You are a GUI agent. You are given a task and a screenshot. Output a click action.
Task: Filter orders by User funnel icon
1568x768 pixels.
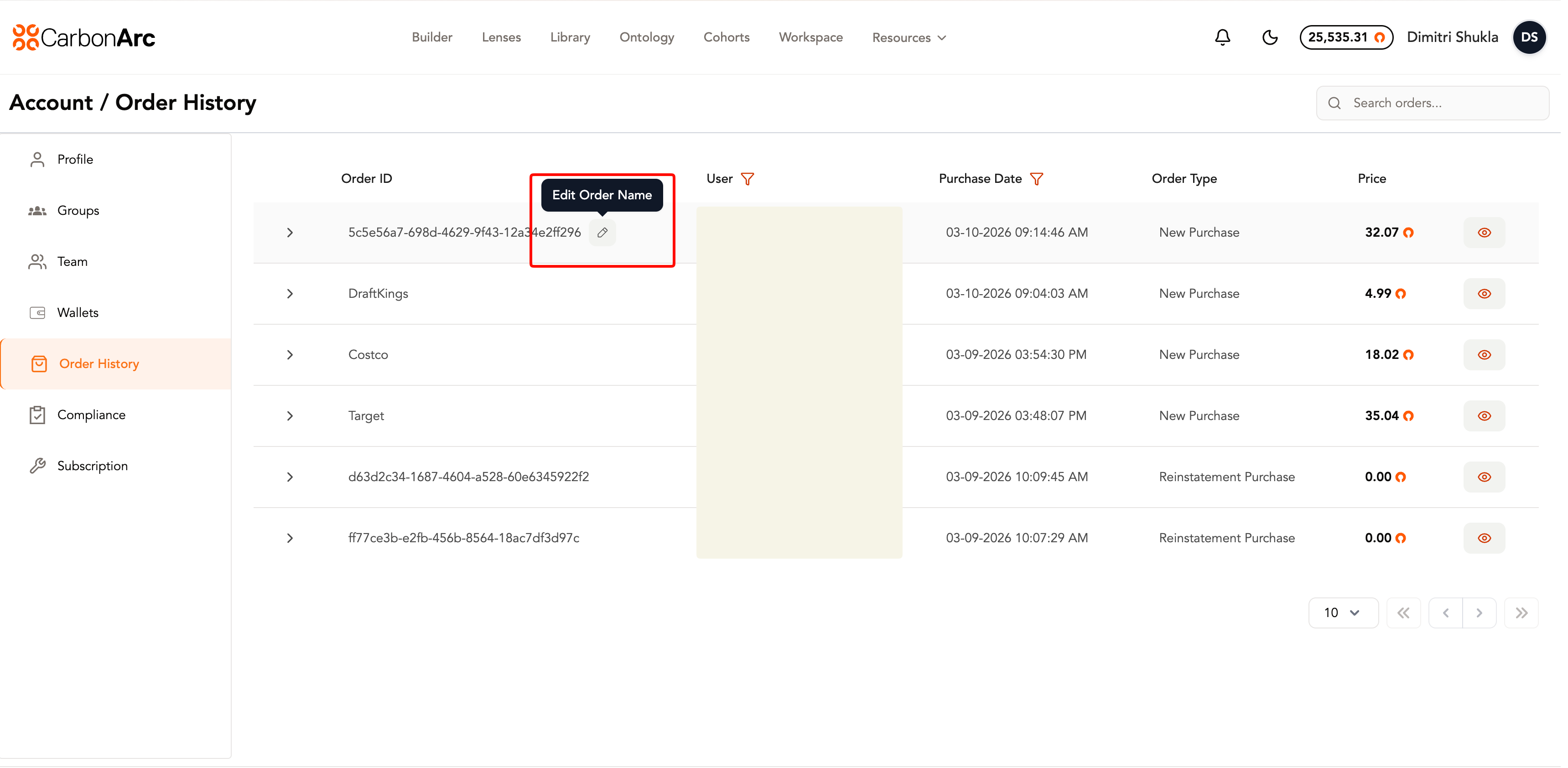(748, 179)
